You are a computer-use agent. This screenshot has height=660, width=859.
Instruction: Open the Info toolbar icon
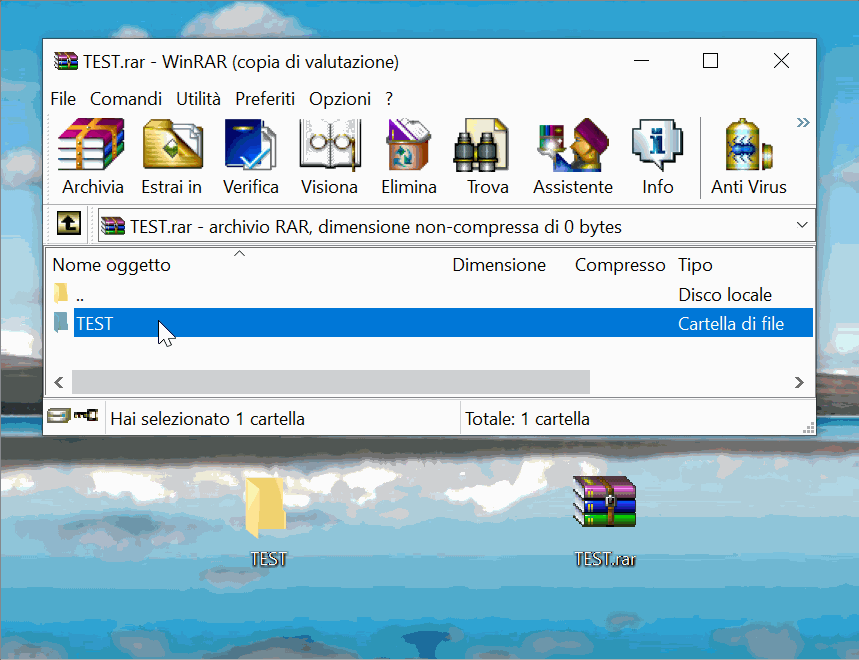pos(657,145)
